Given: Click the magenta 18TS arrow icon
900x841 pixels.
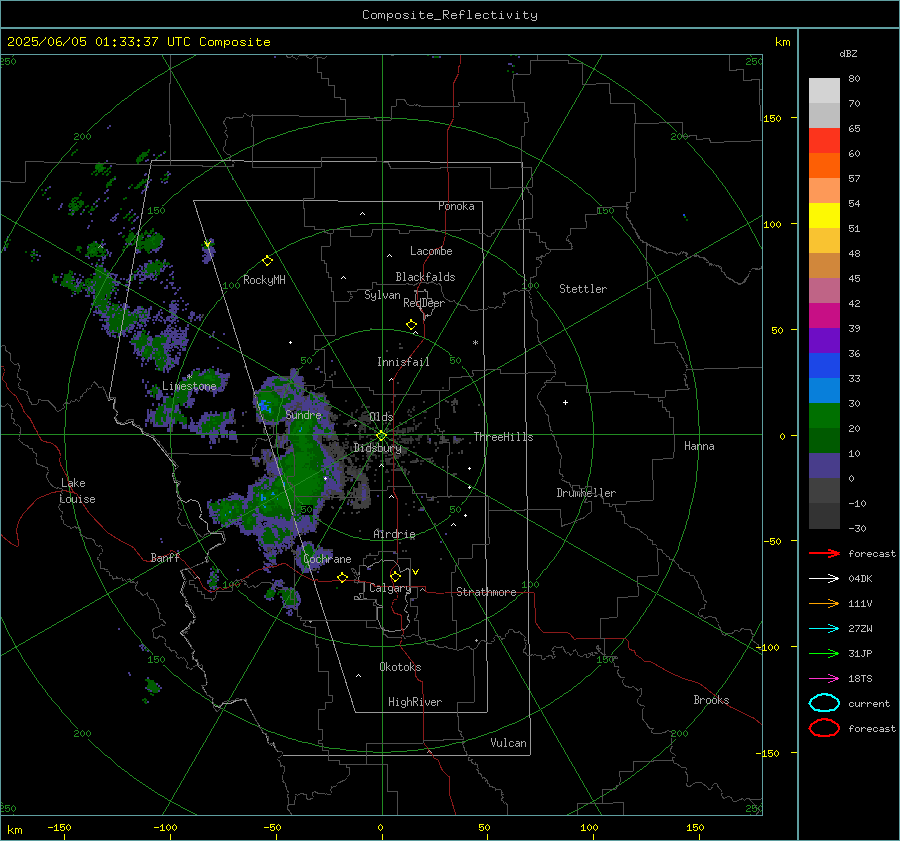Looking at the screenshot, I should pos(824,679).
